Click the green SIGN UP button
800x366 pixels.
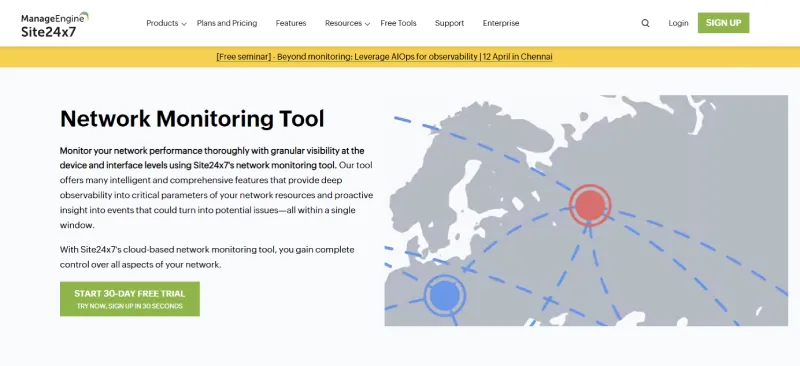(723, 23)
